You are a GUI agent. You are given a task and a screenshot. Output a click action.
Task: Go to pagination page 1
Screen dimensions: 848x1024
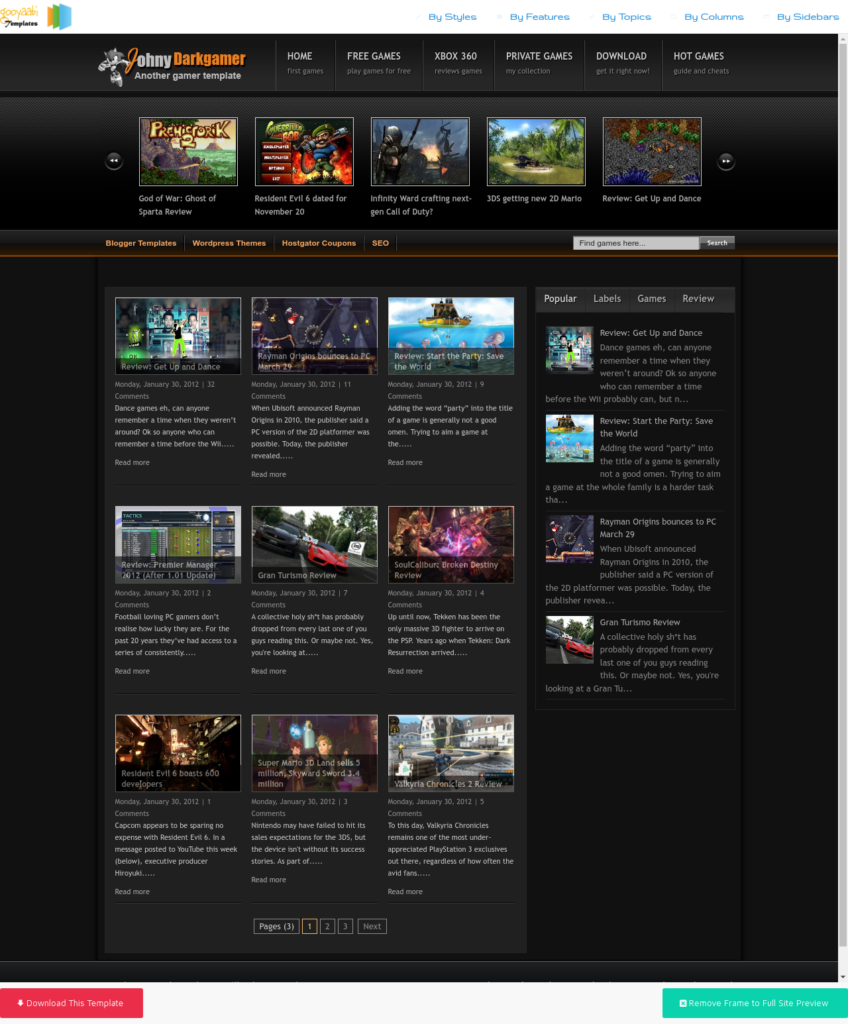click(x=310, y=926)
